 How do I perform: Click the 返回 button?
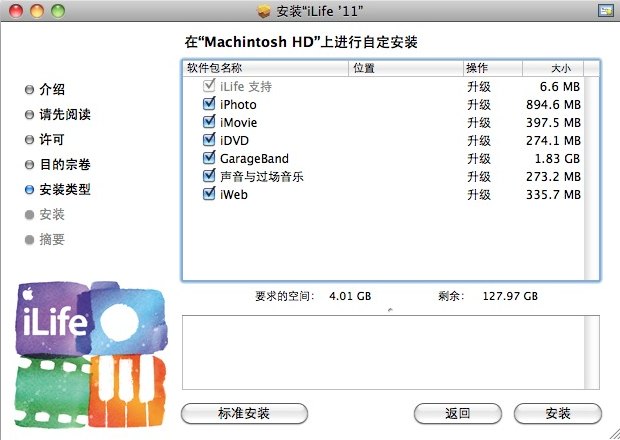pos(457,414)
